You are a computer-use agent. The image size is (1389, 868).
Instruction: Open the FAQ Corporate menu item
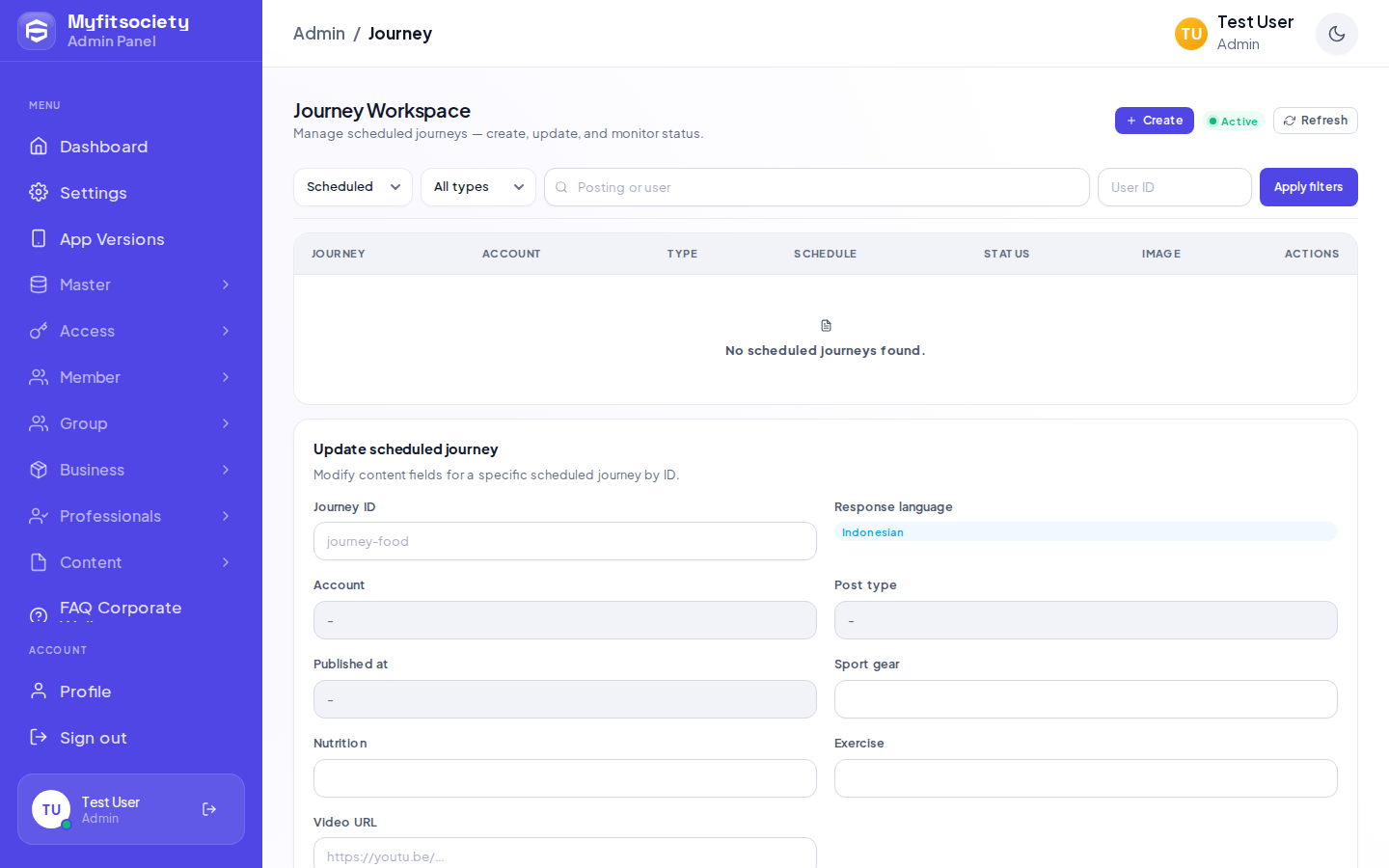(x=131, y=610)
